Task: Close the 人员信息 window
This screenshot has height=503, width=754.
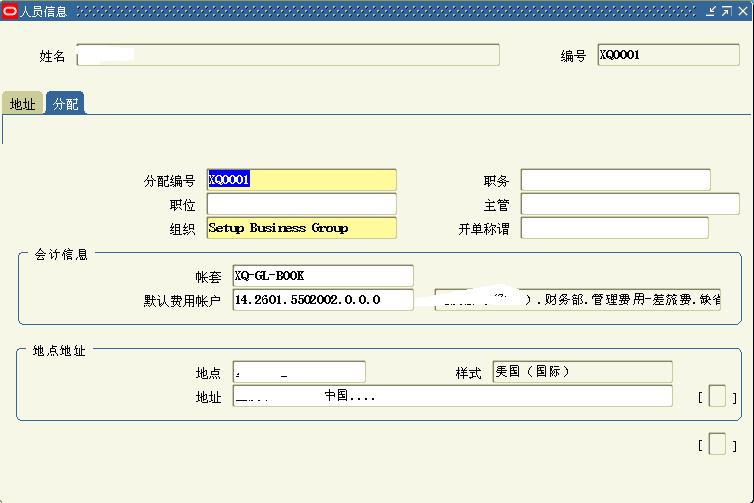Action: pyautogui.click(x=741, y=11)
